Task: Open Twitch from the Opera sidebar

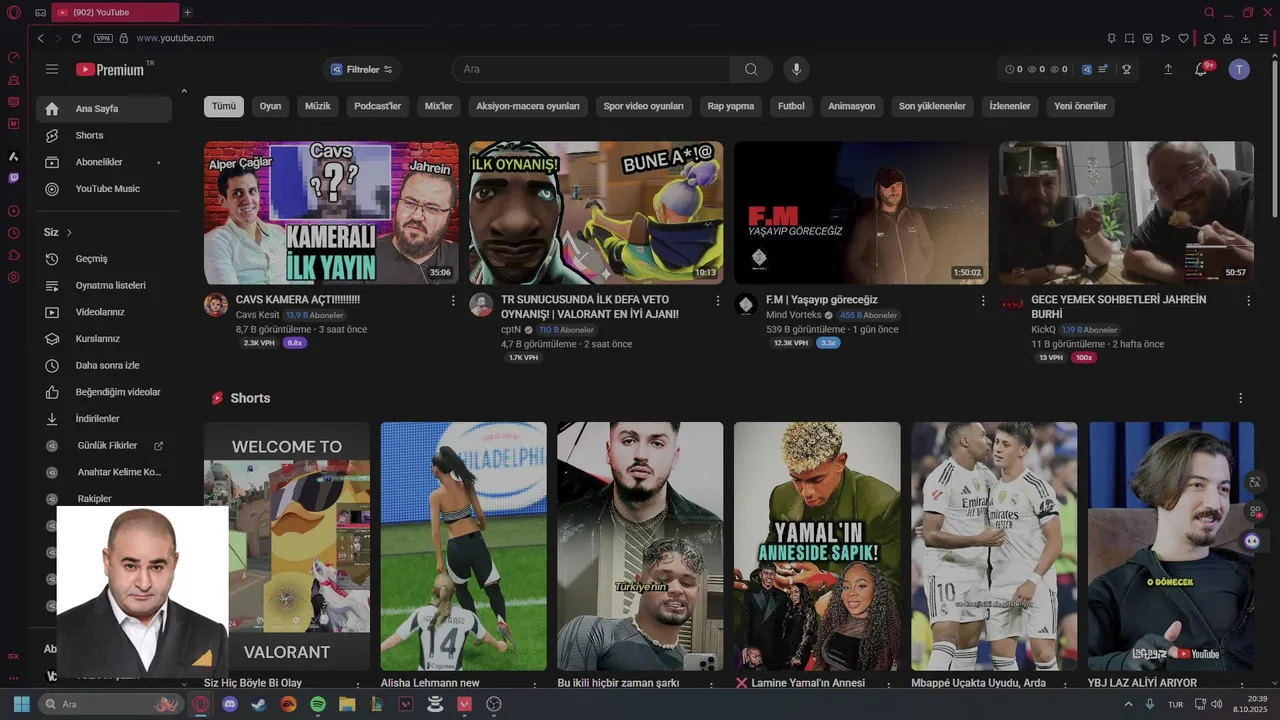Action: click(x=13, y=178)
